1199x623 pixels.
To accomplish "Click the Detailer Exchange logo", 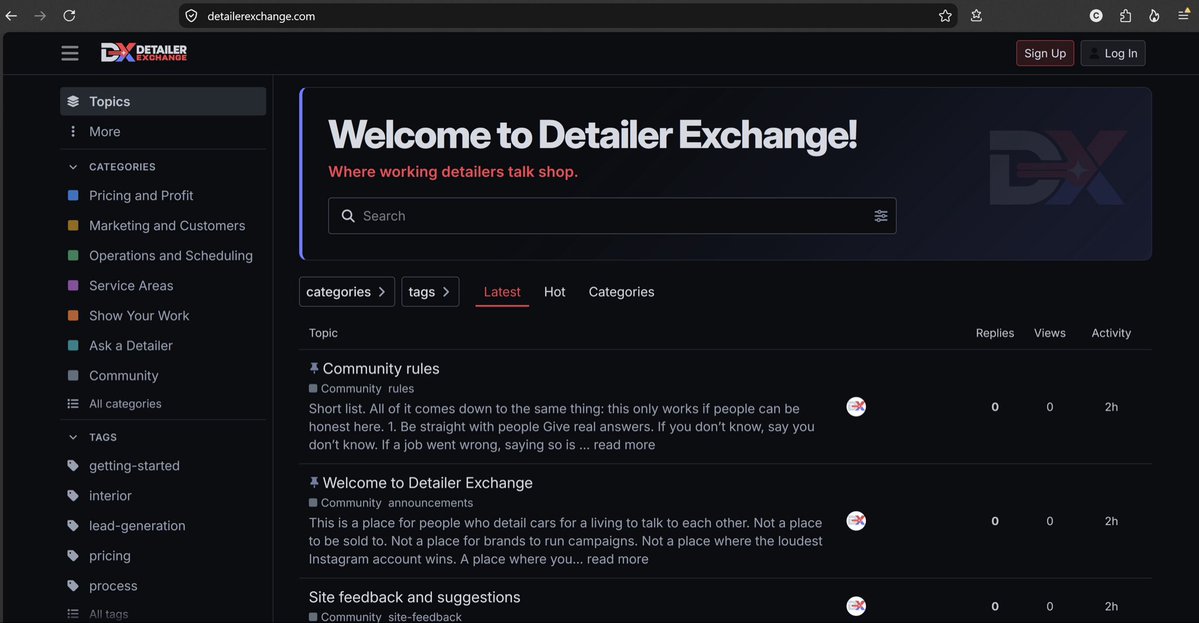I will point(144,52).
